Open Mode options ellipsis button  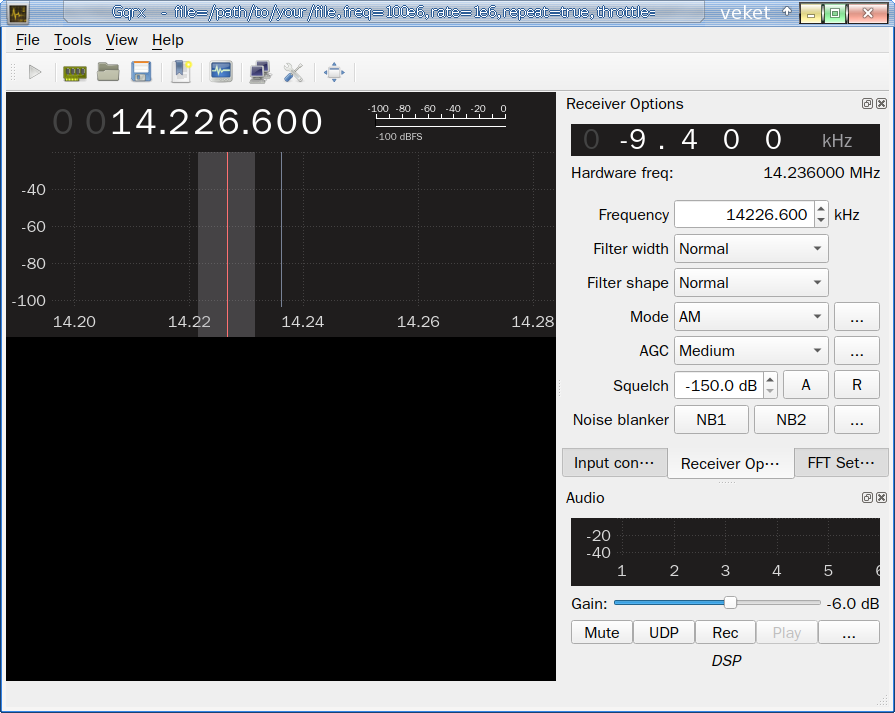coord(857,317)
